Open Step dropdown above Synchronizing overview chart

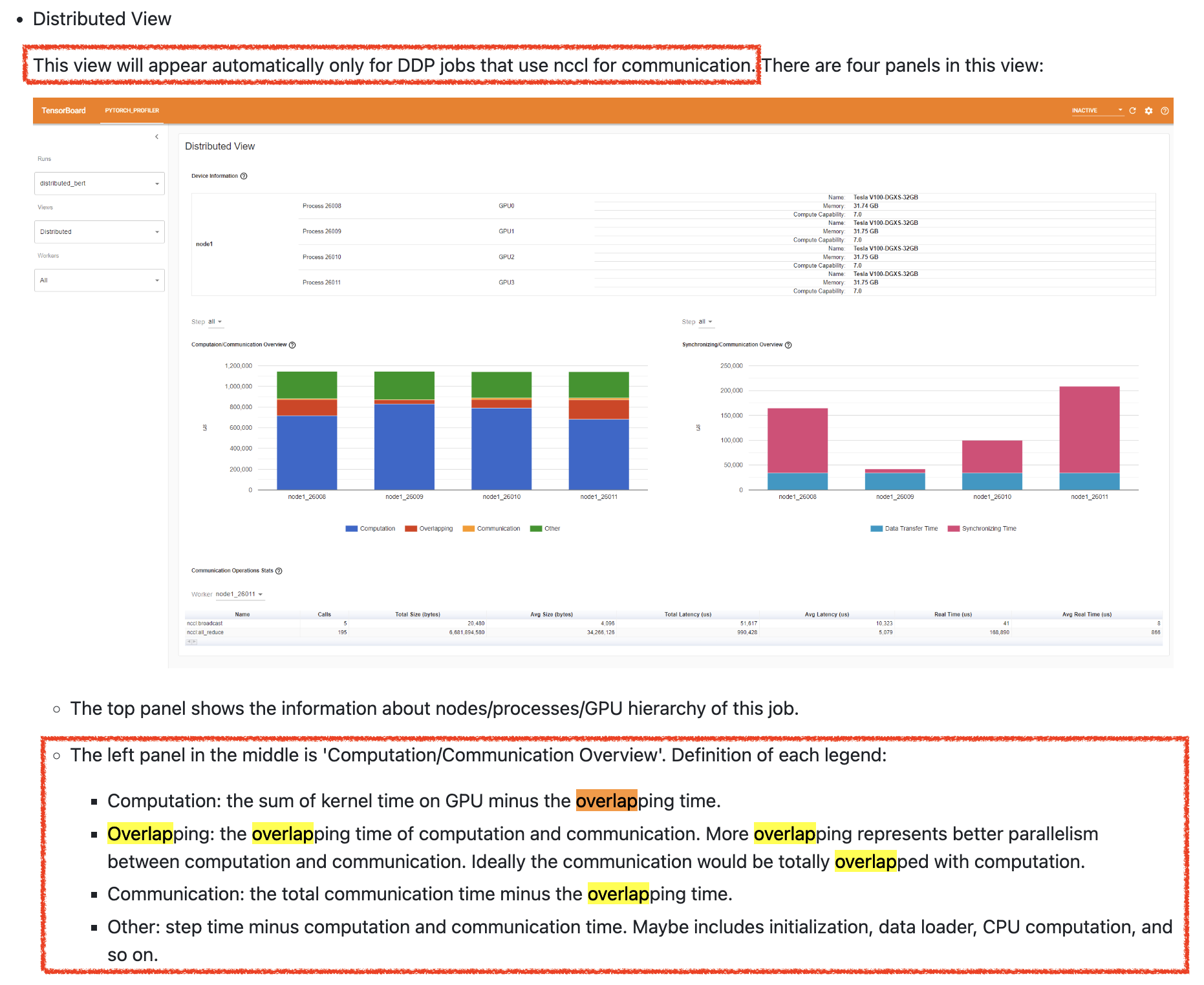click(x=705, y=322)
